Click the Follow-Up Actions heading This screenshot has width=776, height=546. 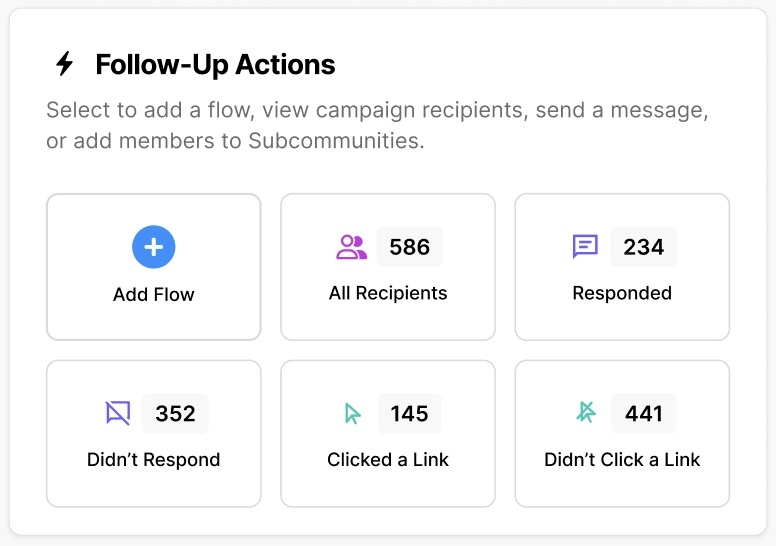click(215, 65)
